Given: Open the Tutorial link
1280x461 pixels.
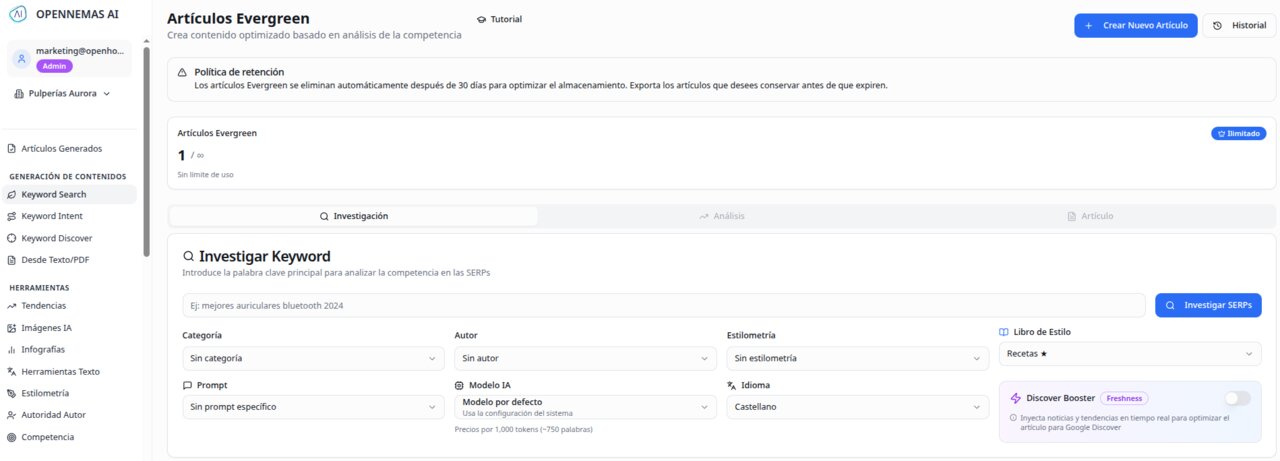Looking at the screenshot, I should pyautogui.click(x=499, y=19).
